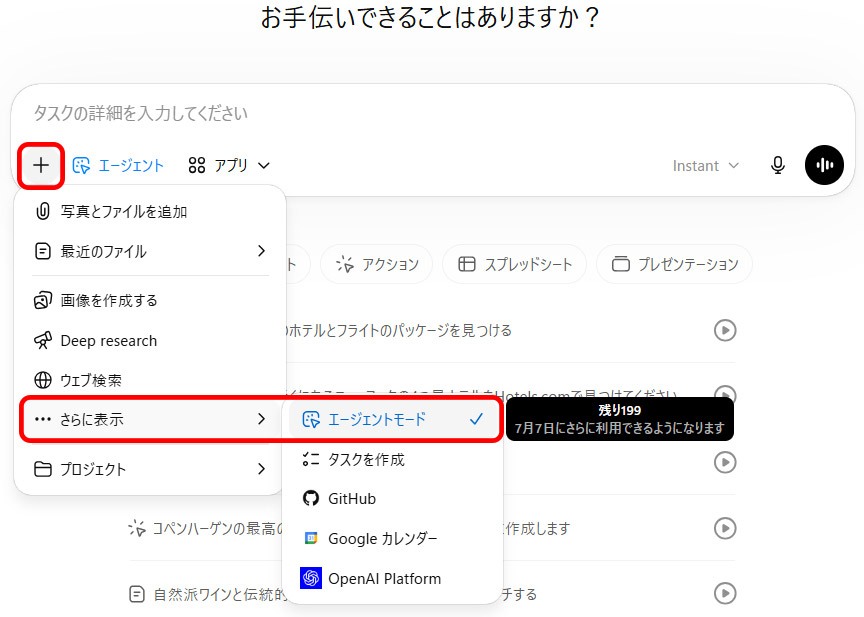Click the sparkle icon beside コペンハーゲン
864x617 pixels.
[x=137, y=528]
